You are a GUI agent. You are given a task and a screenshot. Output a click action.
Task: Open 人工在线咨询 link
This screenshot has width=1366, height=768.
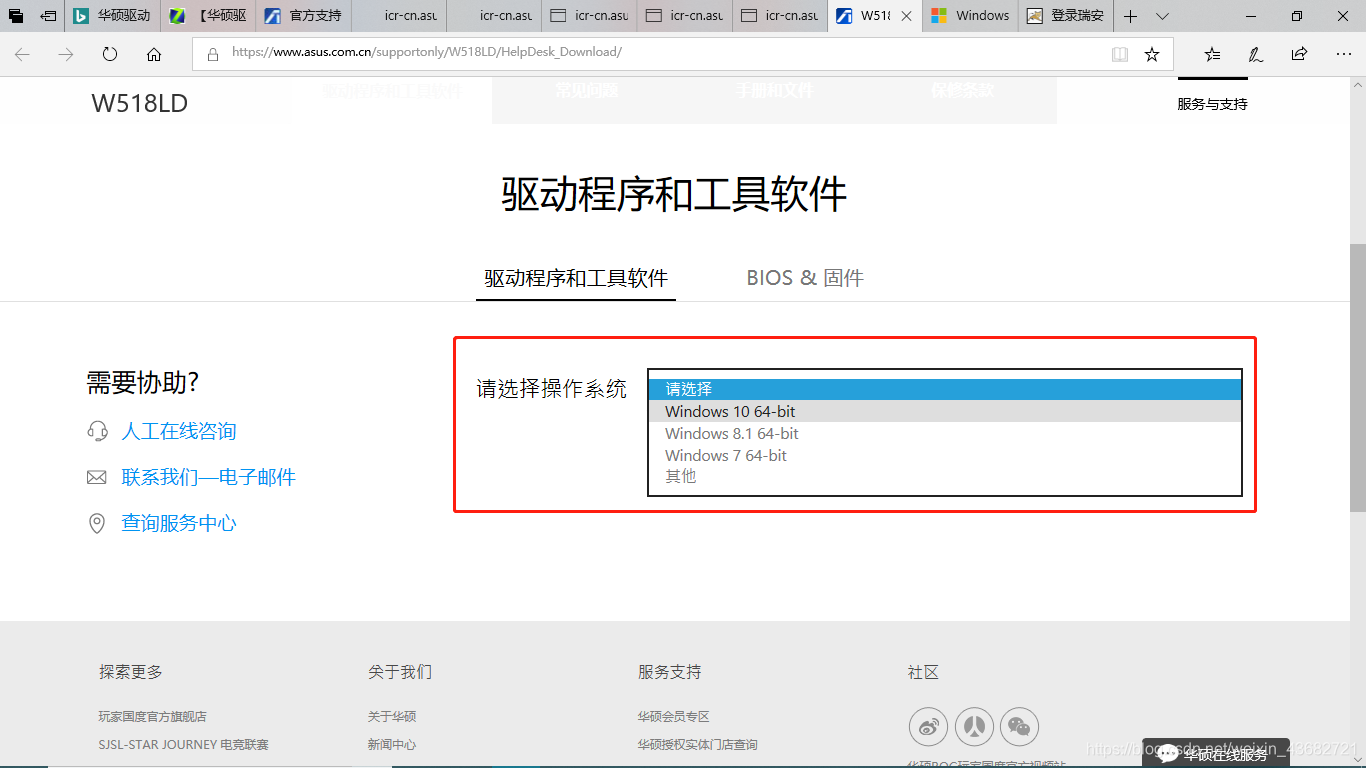coord(179,431)
